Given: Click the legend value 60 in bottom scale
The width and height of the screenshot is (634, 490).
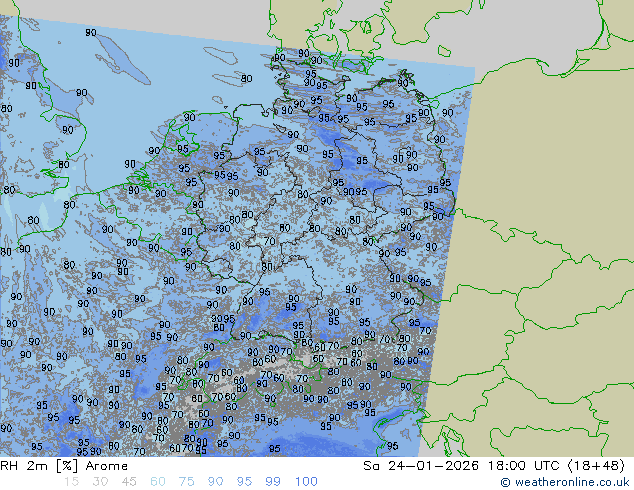Looking at the screenshot, I should click(158, 482).
